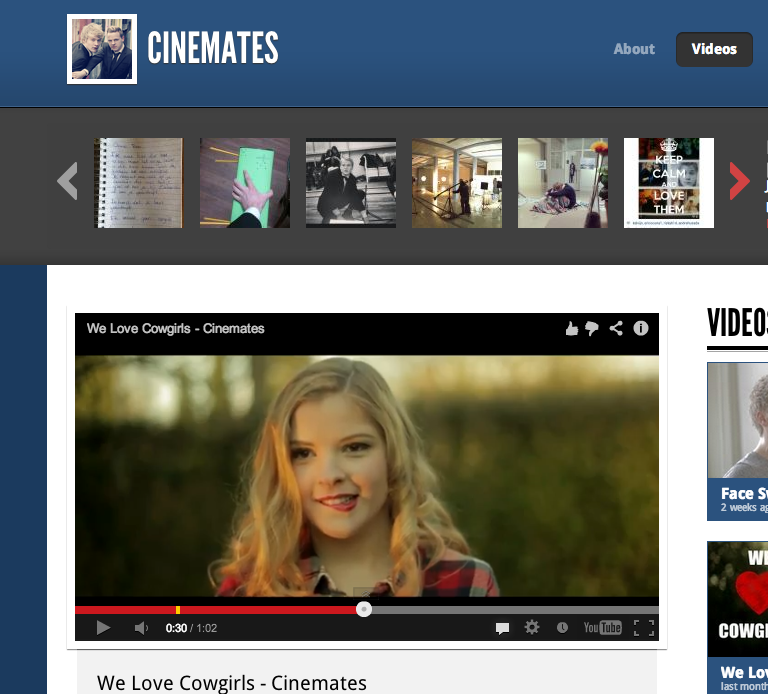Open the We Love Cowgirls sidebar card
This screenshot has height=694, width=768.
738,617
